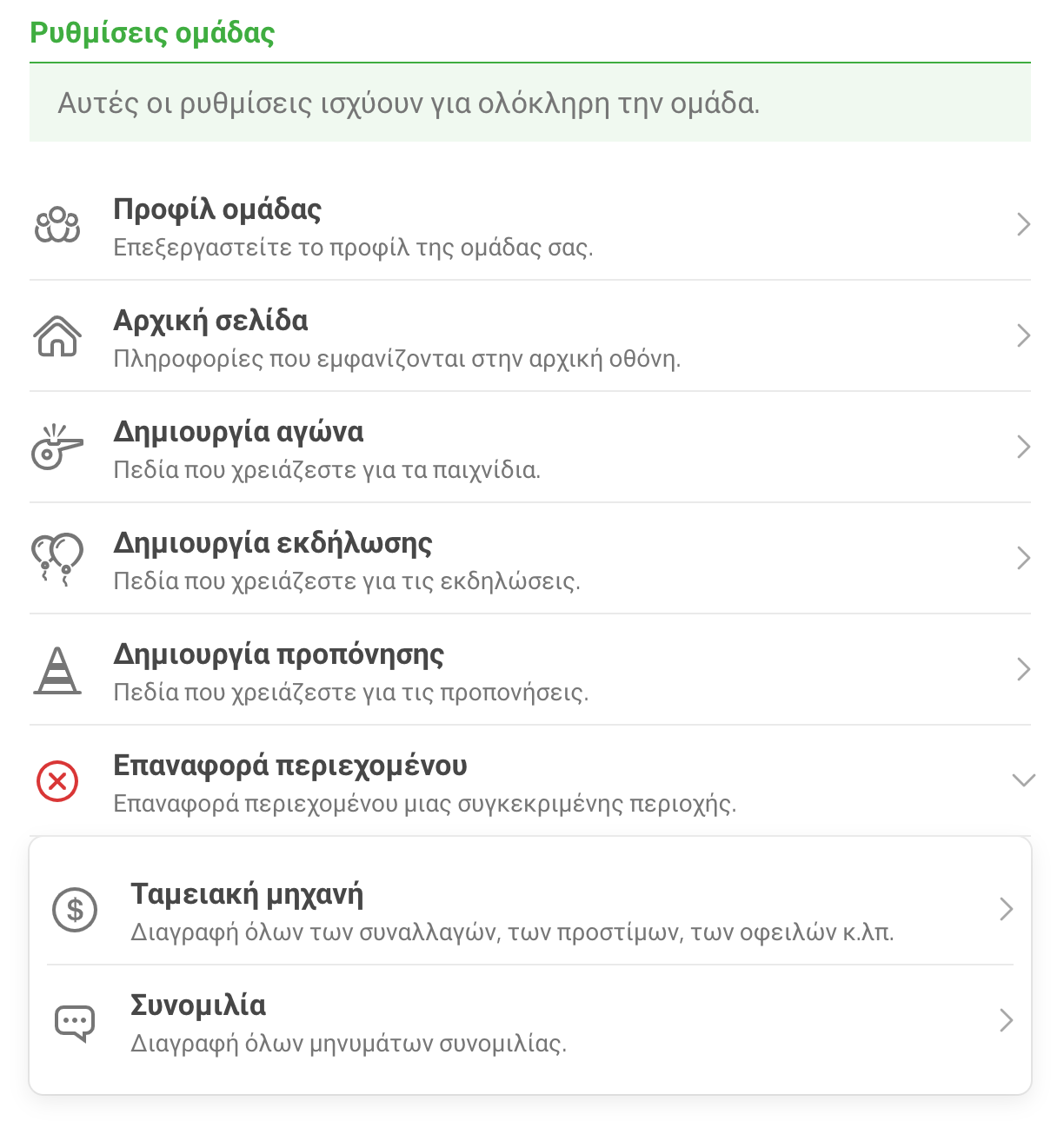Click the balloons icon for Δημιουργία εκδήλωσης
The width and height of the screenshot is (1064, 1121).
[57, 559]
